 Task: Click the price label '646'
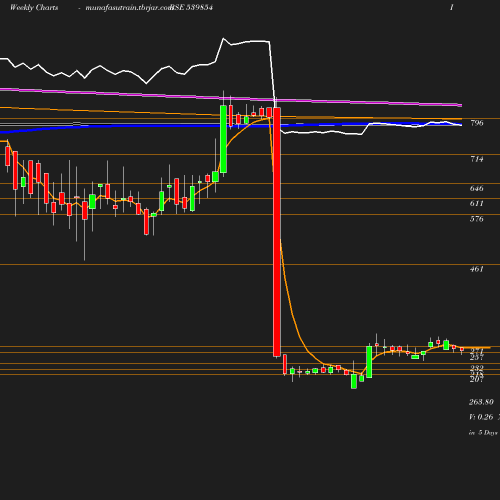(477, 188)
